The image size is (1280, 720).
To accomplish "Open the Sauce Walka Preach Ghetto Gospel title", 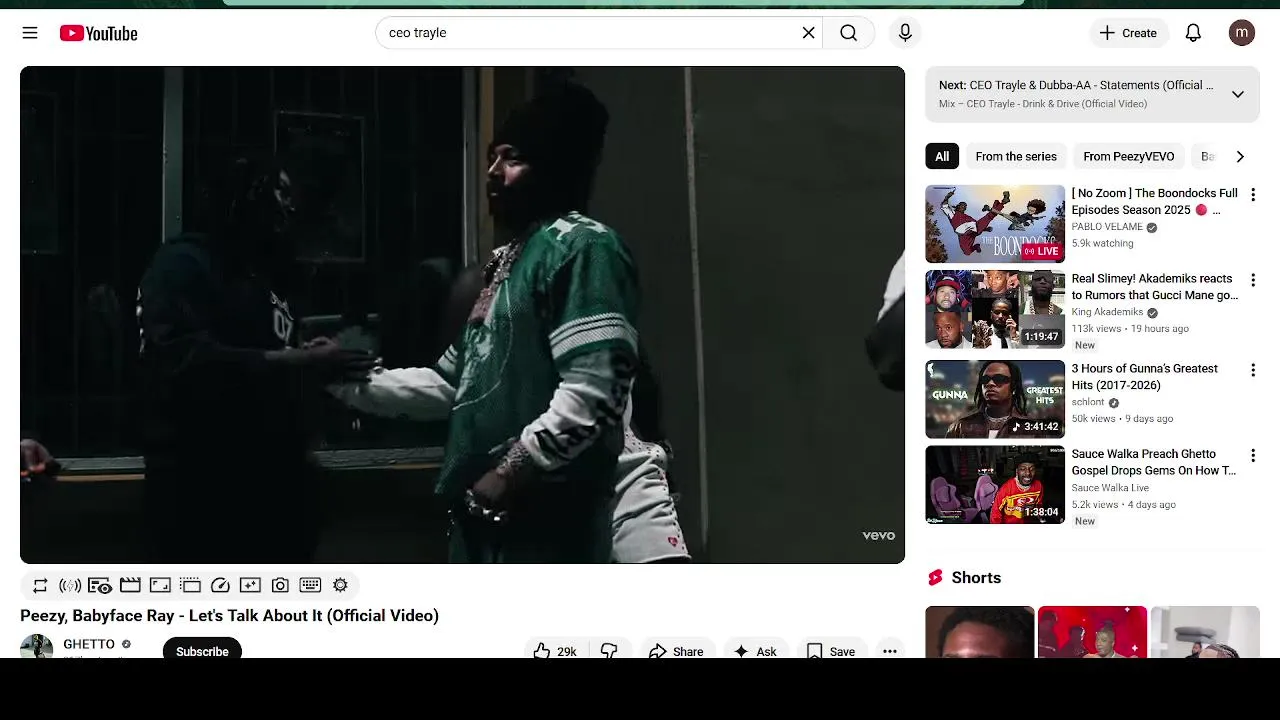I will tap(1154, 462).
